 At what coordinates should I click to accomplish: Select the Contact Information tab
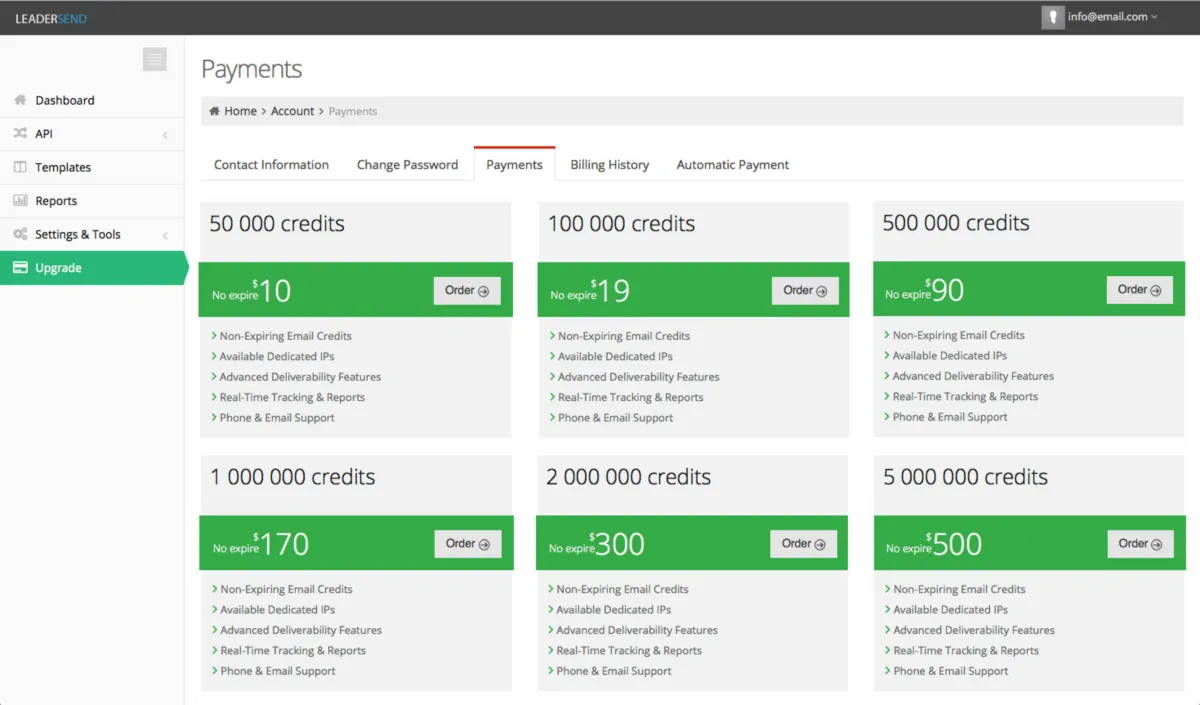tap(271, 165)
